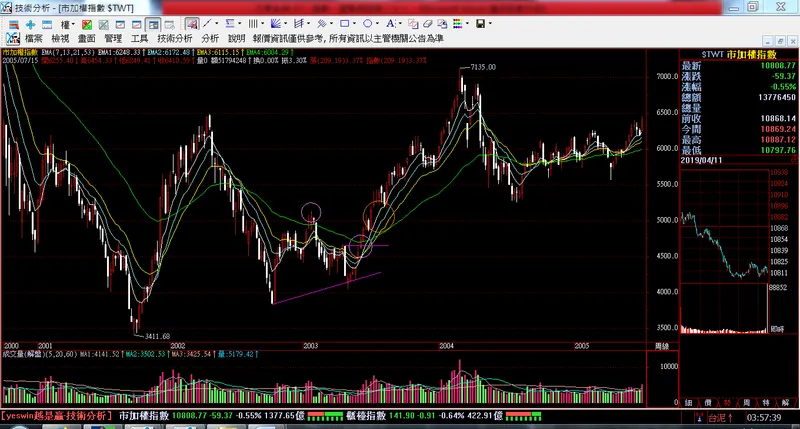Click the save floppy disk icon
Viewport: 800px width, 429px height.
pyautogui.click(x=480, y=24)
